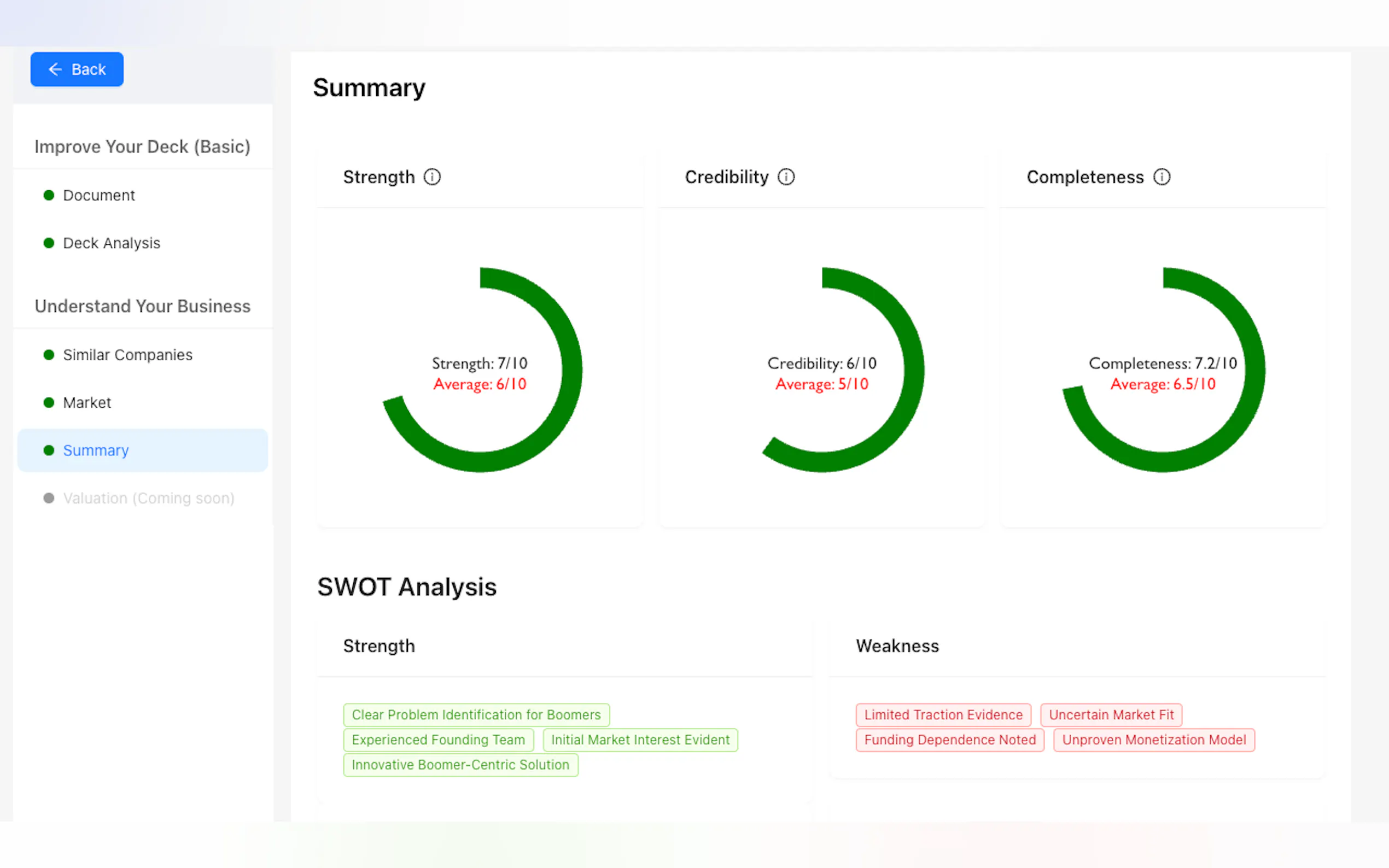1389x868 pixels.
Task: Click 'Unproven Monetization Model' tag
Action: (x=1153, y=740)
